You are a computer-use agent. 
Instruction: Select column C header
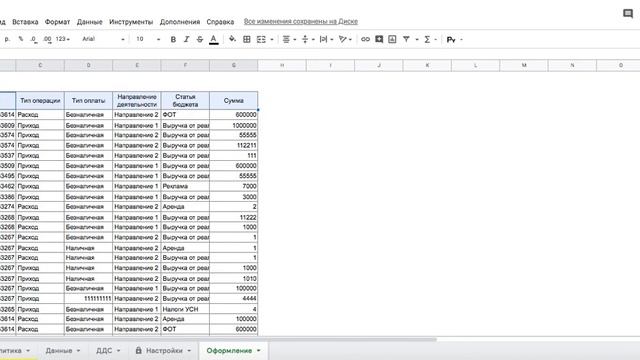[x=40, y=65]
